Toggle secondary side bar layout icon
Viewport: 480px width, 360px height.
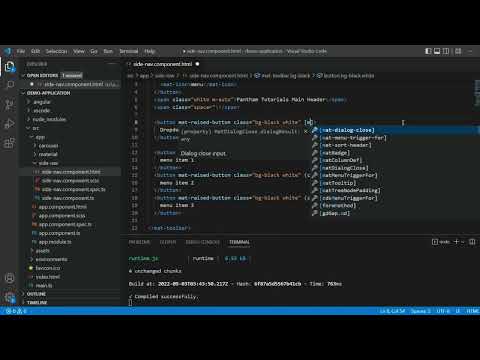446,51
